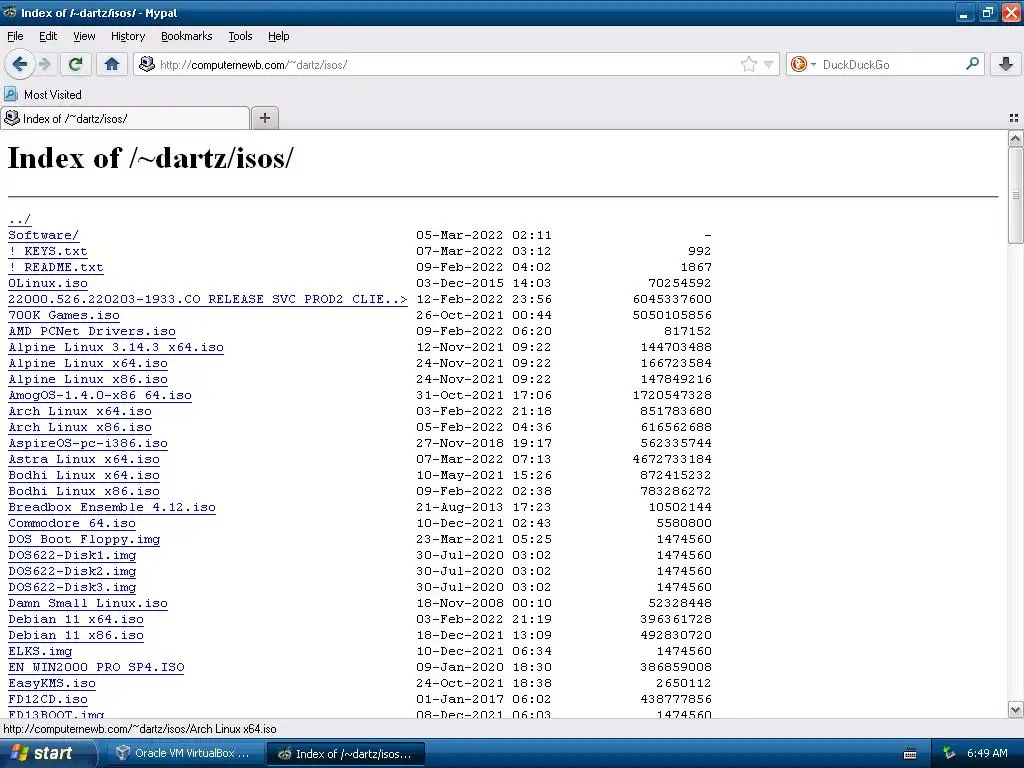Screen dimensions: 1024x768
Task: Open the home page with the house icon
Action: [112, 64]
